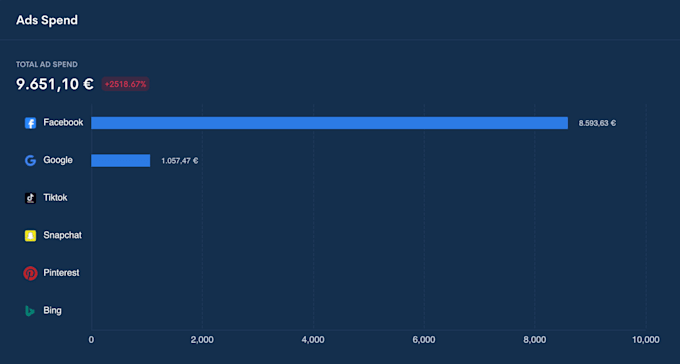The width and height of the screenshot is (680, 364).
Task: Select the Facebook spend bar
Action: tap(330, 123)
